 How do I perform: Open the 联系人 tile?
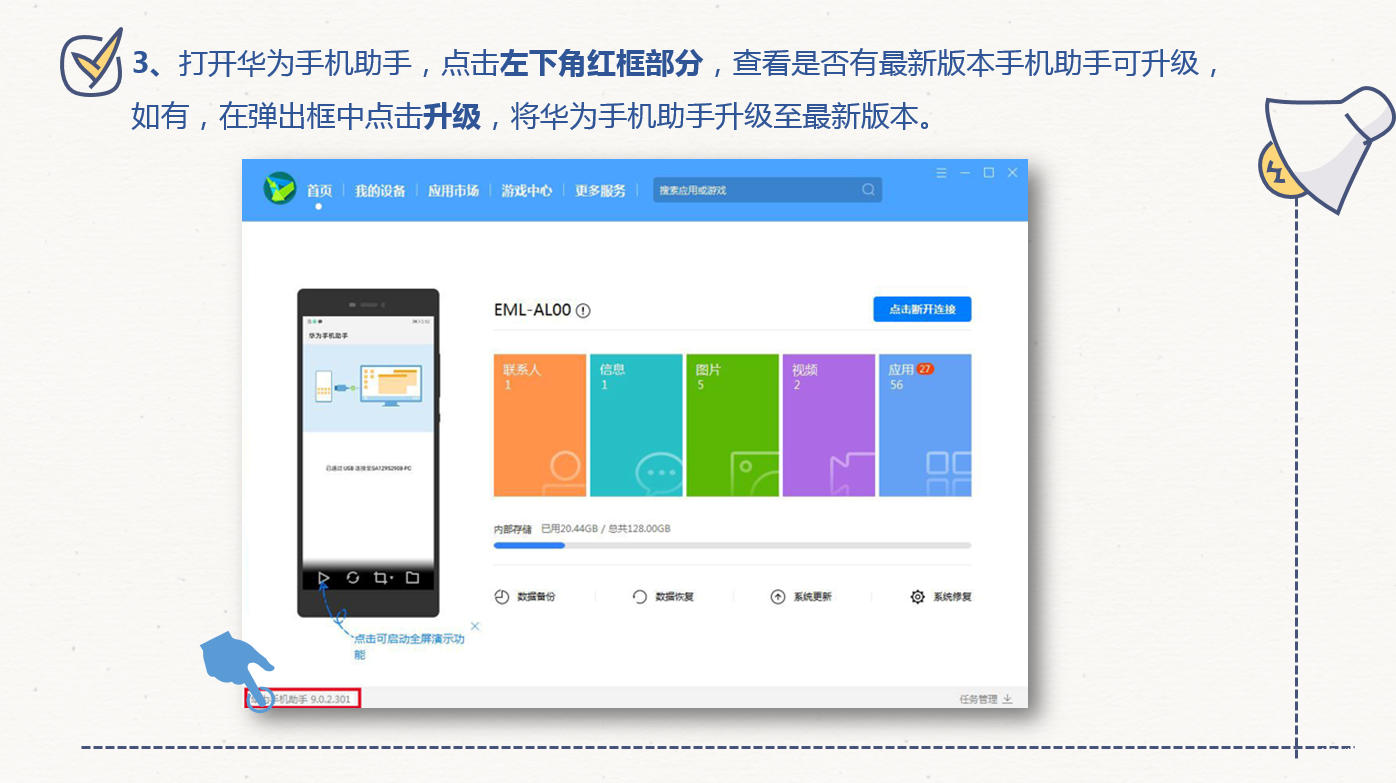[x=540, y=425]
